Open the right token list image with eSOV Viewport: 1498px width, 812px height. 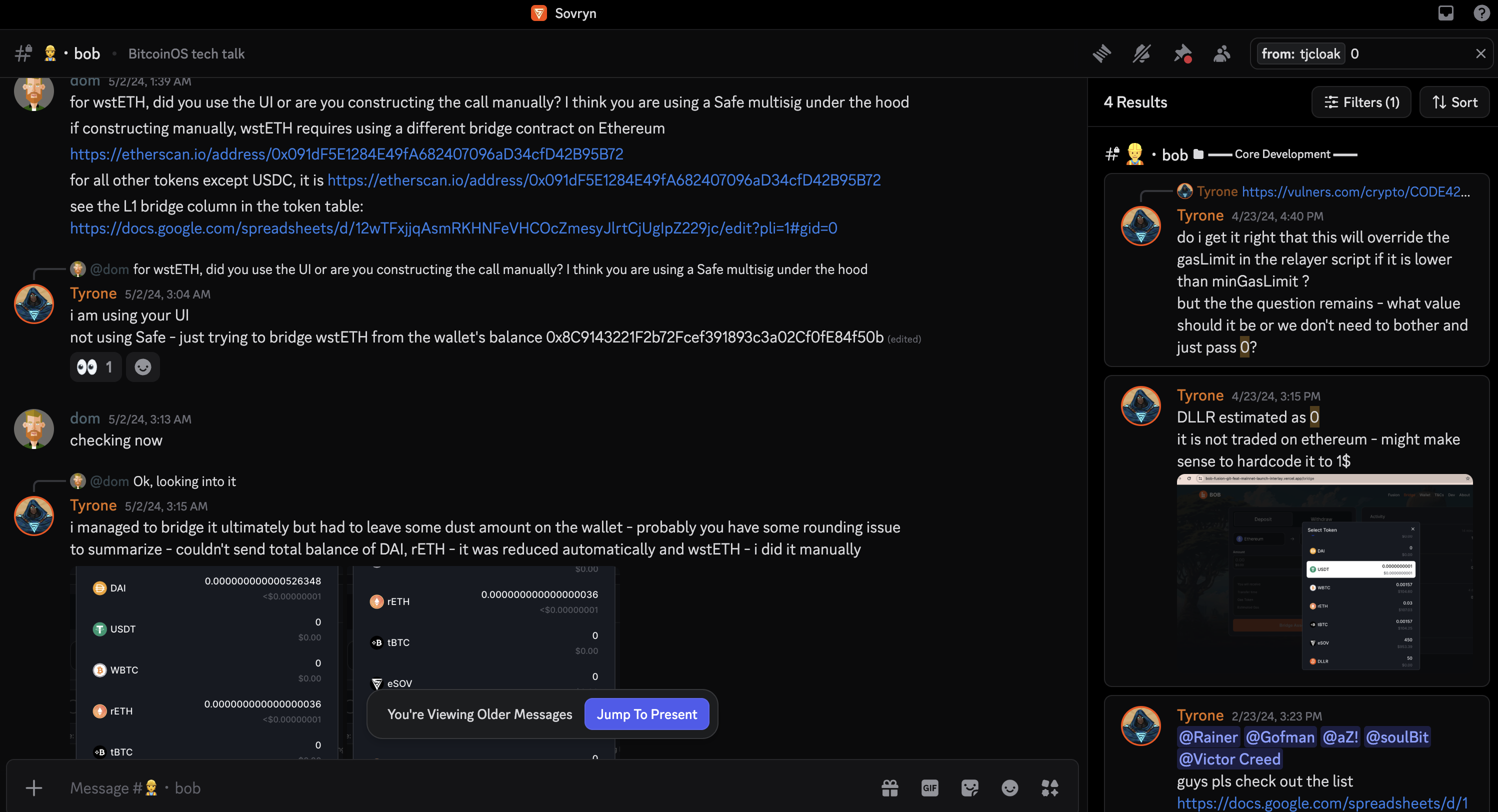point(484,662)
